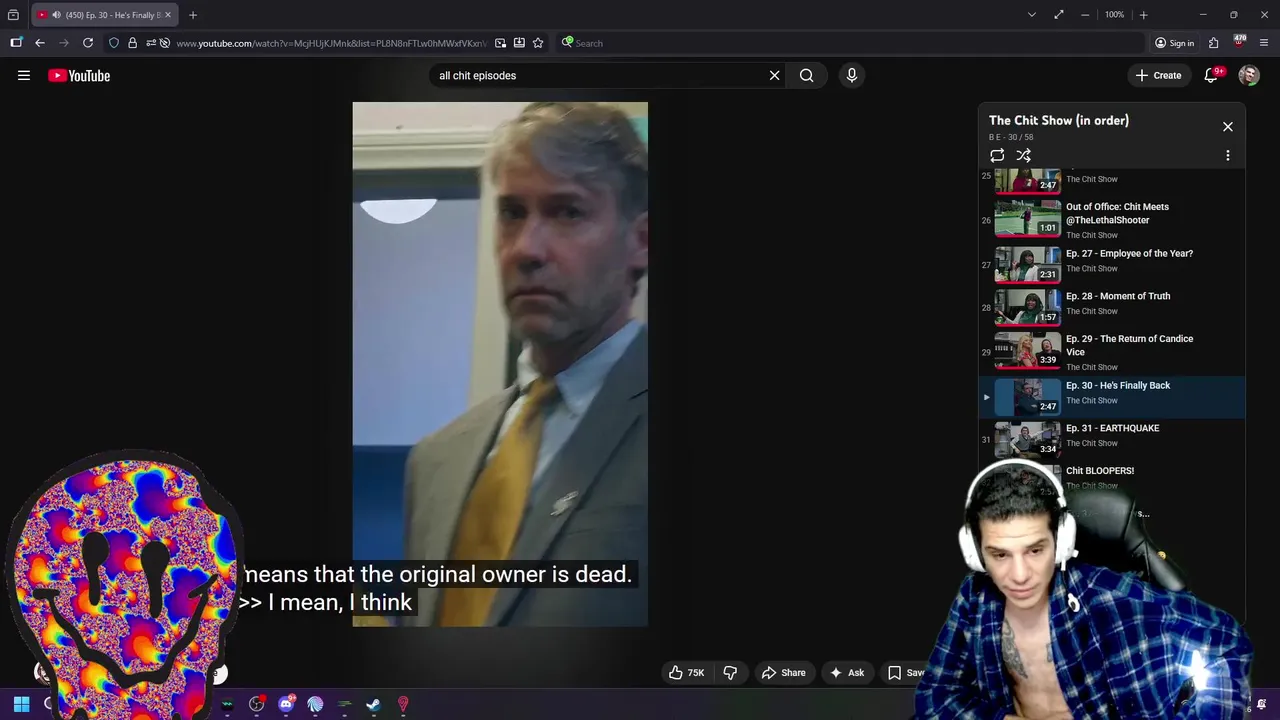Click the Ep. 28 thumbnail showing 1:57
The width and height of the screenshot is (1280, 720).
coord(1027,308)
